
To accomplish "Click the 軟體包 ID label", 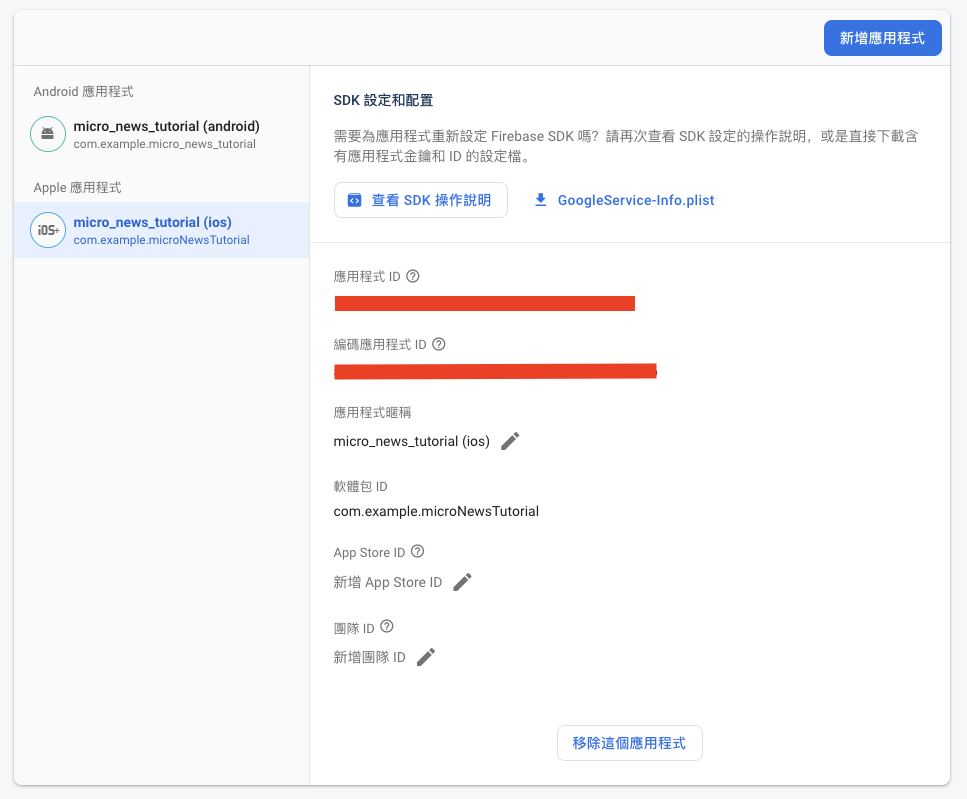I will [x=360, y=486].
